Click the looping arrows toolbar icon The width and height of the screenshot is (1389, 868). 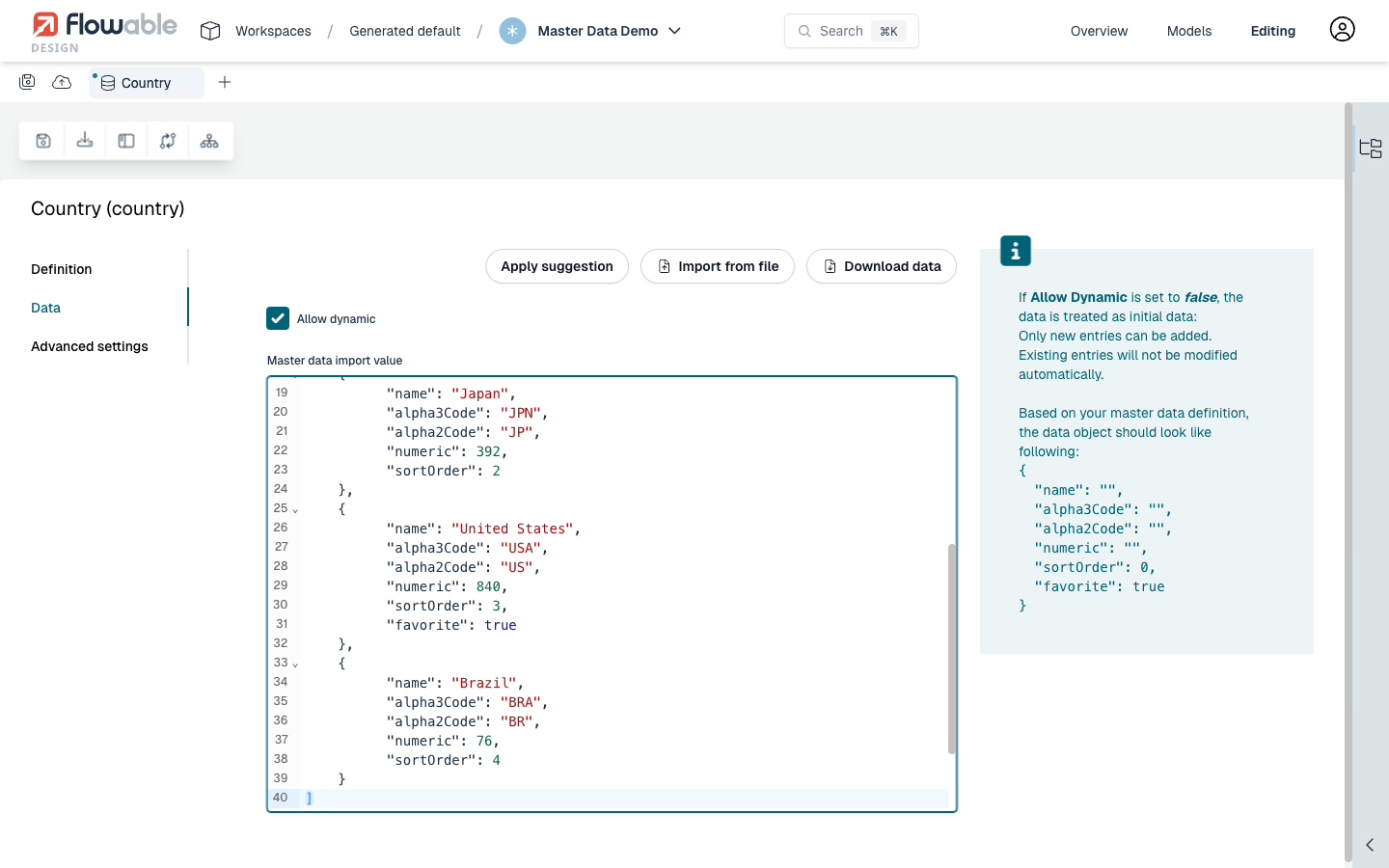pos(168,141)
